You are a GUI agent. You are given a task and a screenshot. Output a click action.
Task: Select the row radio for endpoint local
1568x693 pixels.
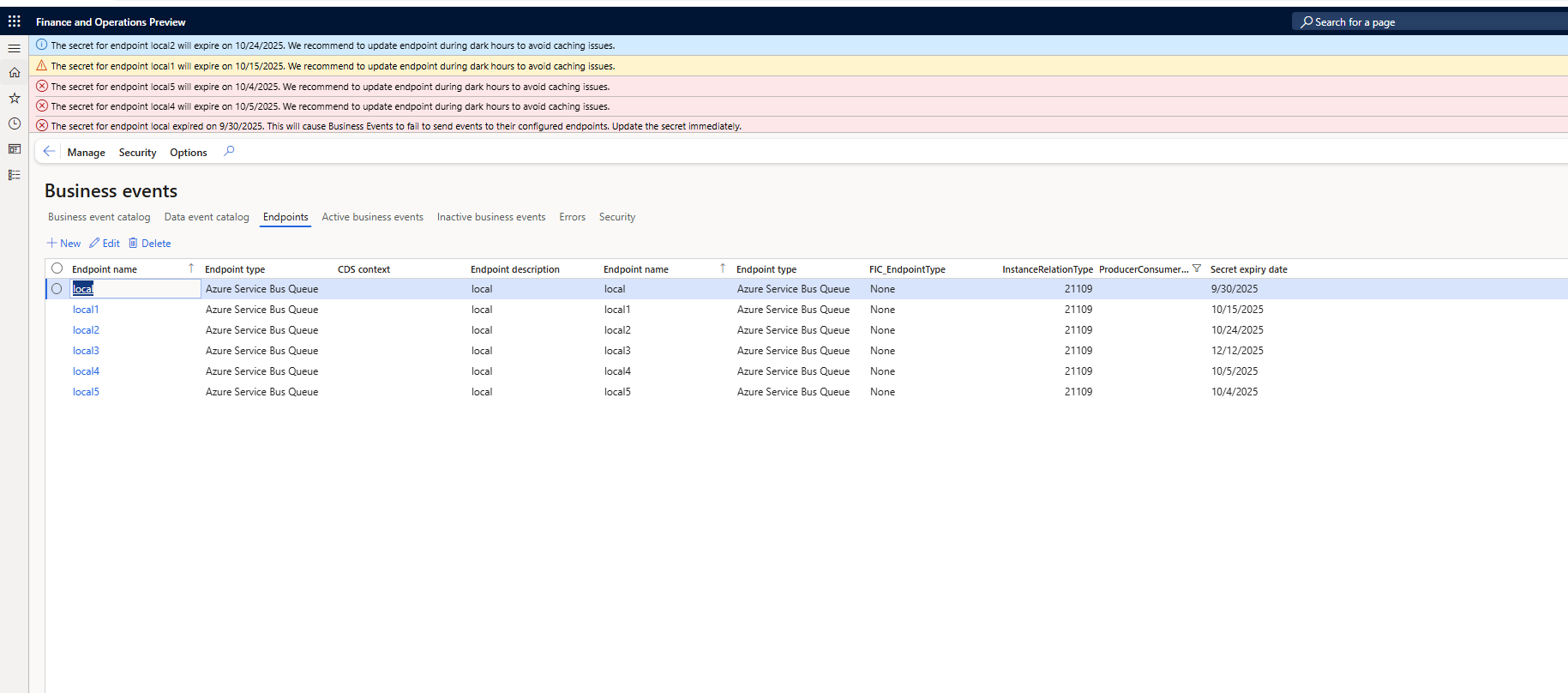[57, 289]
